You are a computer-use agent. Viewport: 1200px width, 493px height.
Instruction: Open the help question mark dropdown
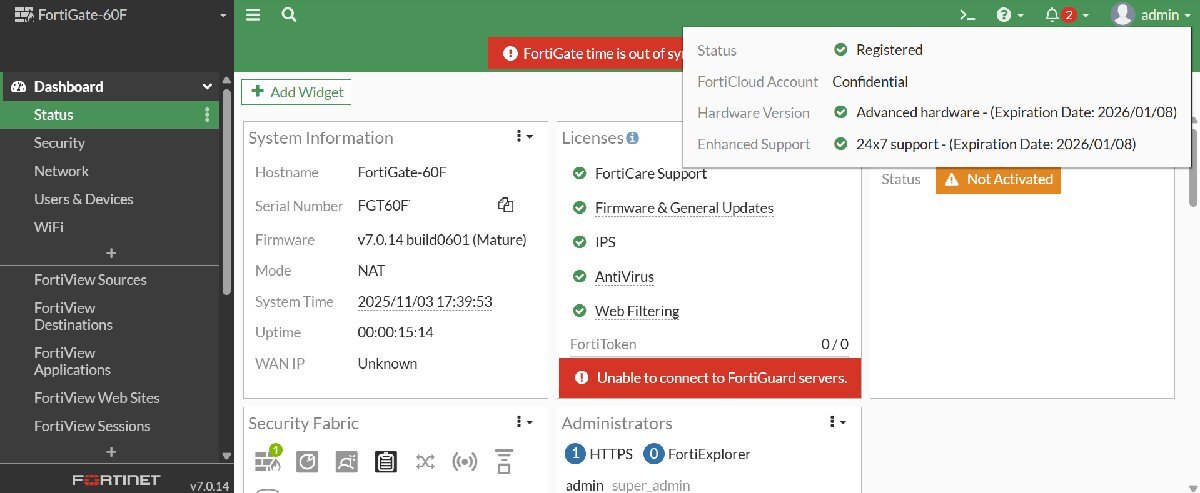coord(1010,15)
